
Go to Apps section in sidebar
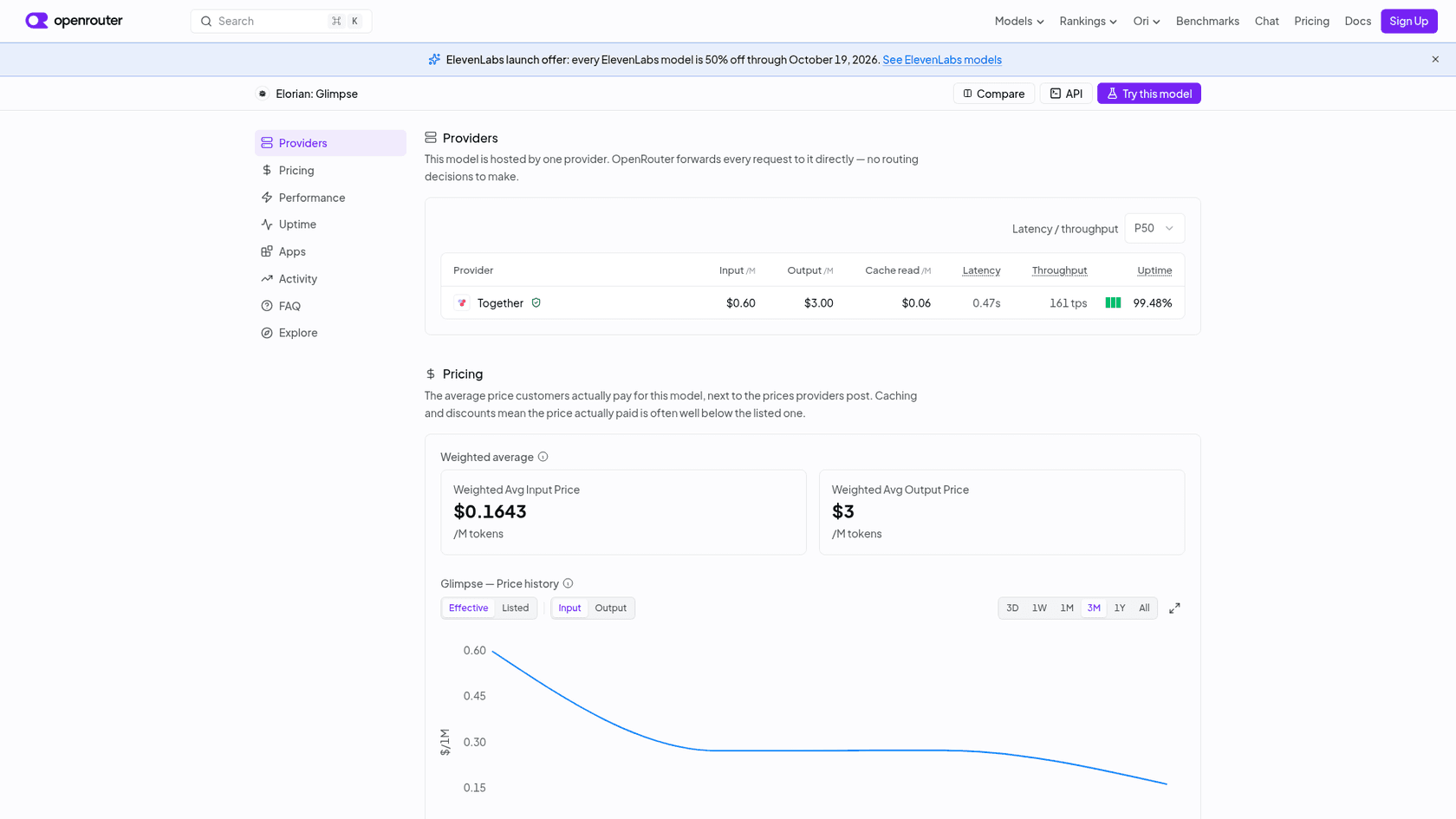330,251
